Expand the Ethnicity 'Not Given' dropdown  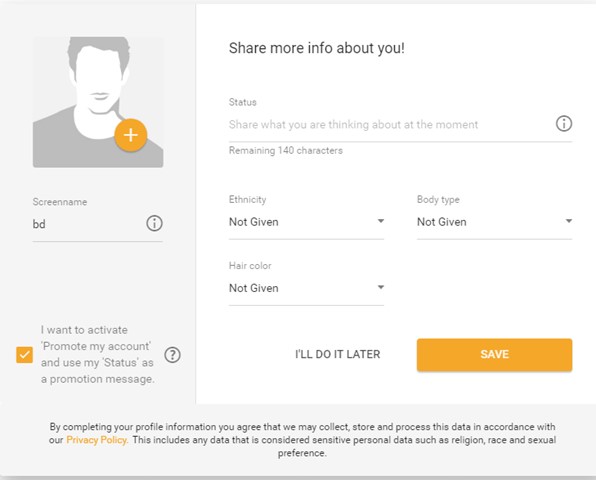click(x=306, y=222)
